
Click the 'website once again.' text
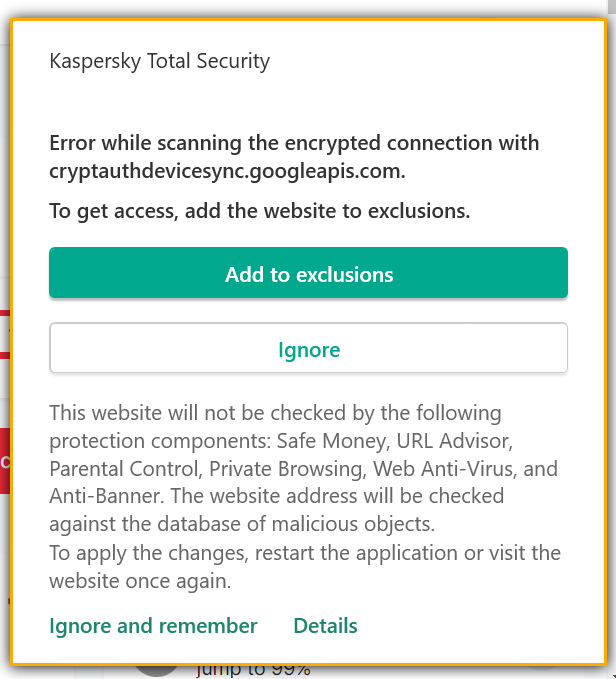click(140, 581)
